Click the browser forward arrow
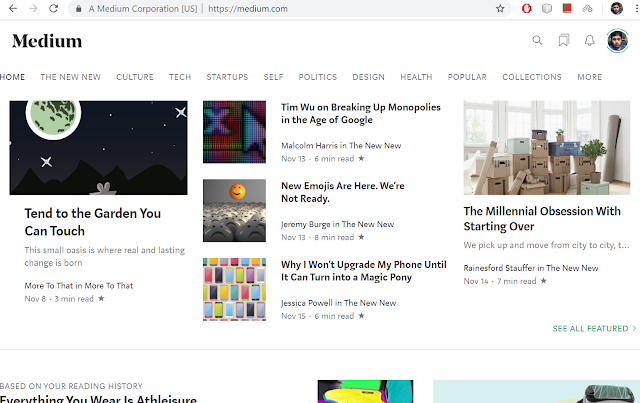The image size is (640, 403). [33, 9]
